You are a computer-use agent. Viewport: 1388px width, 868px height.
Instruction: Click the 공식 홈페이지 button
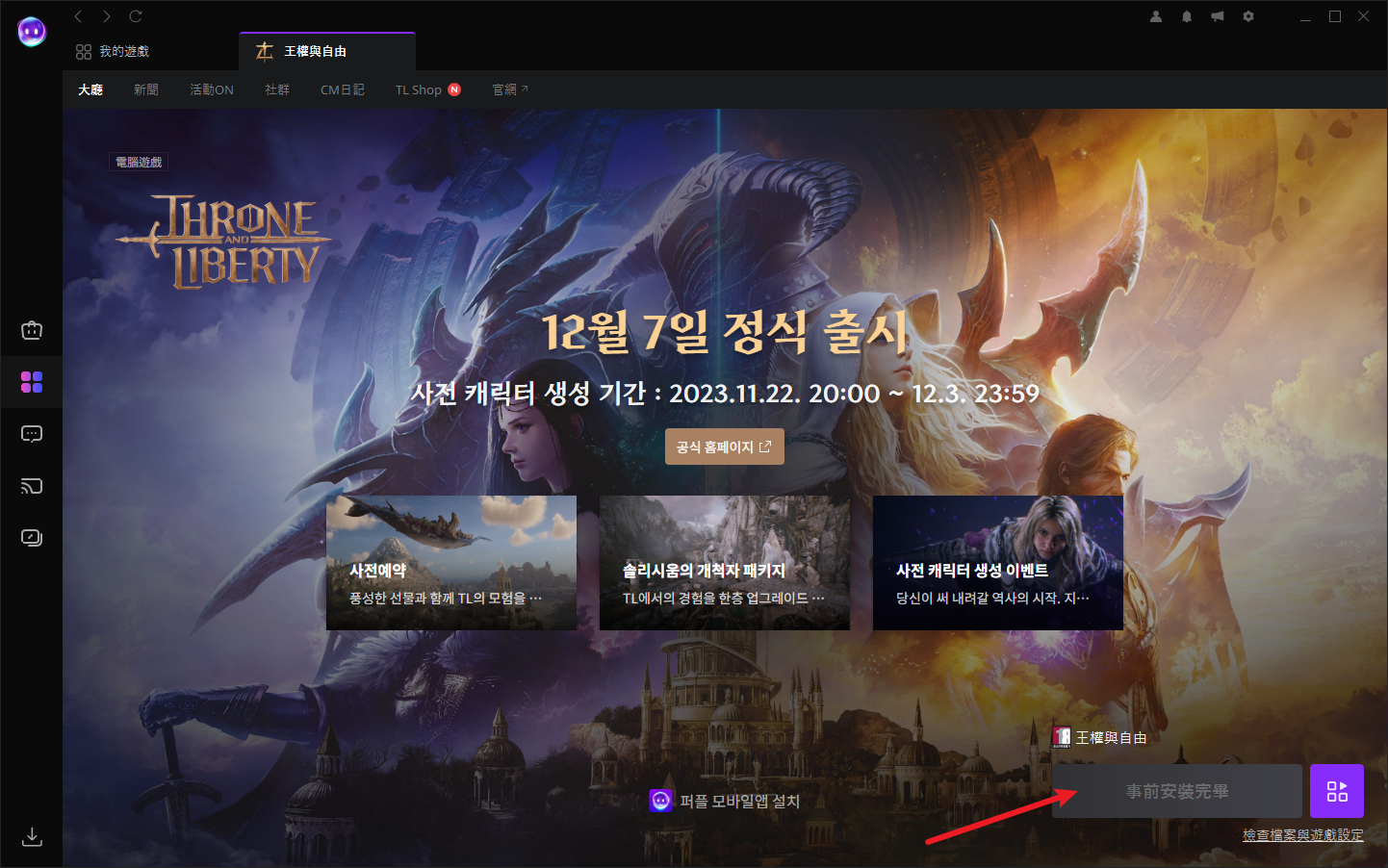[724, 447]
